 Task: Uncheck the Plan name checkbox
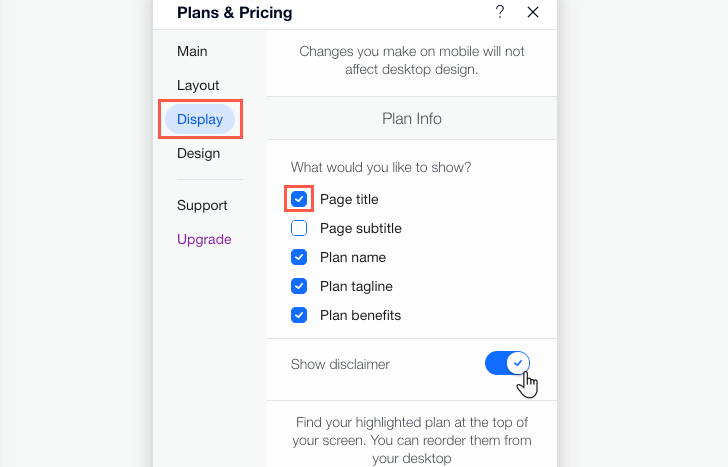point(299,257)
